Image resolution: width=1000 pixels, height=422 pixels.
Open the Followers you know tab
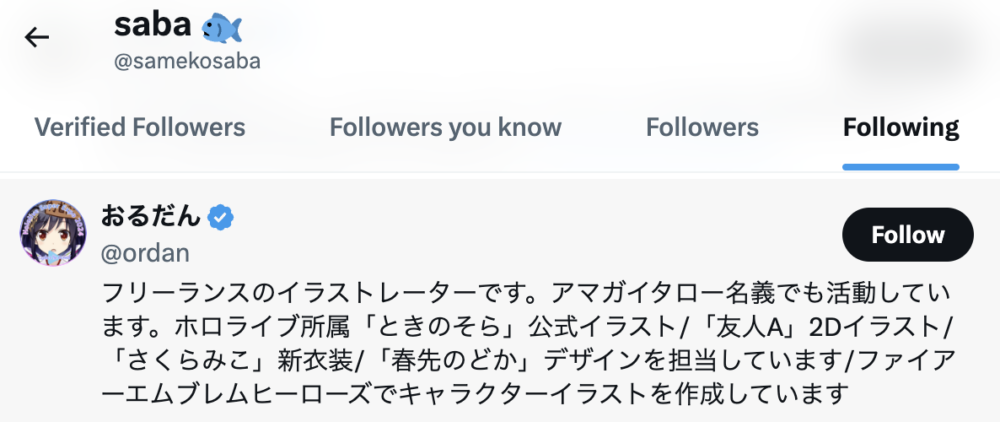pos(445,128)
